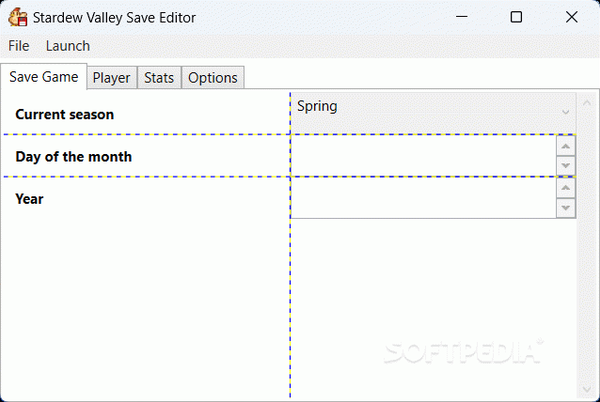Decrease Day of the month with down arrow
The height and width of the screenshot is (402, 600).
coord(566,166)
